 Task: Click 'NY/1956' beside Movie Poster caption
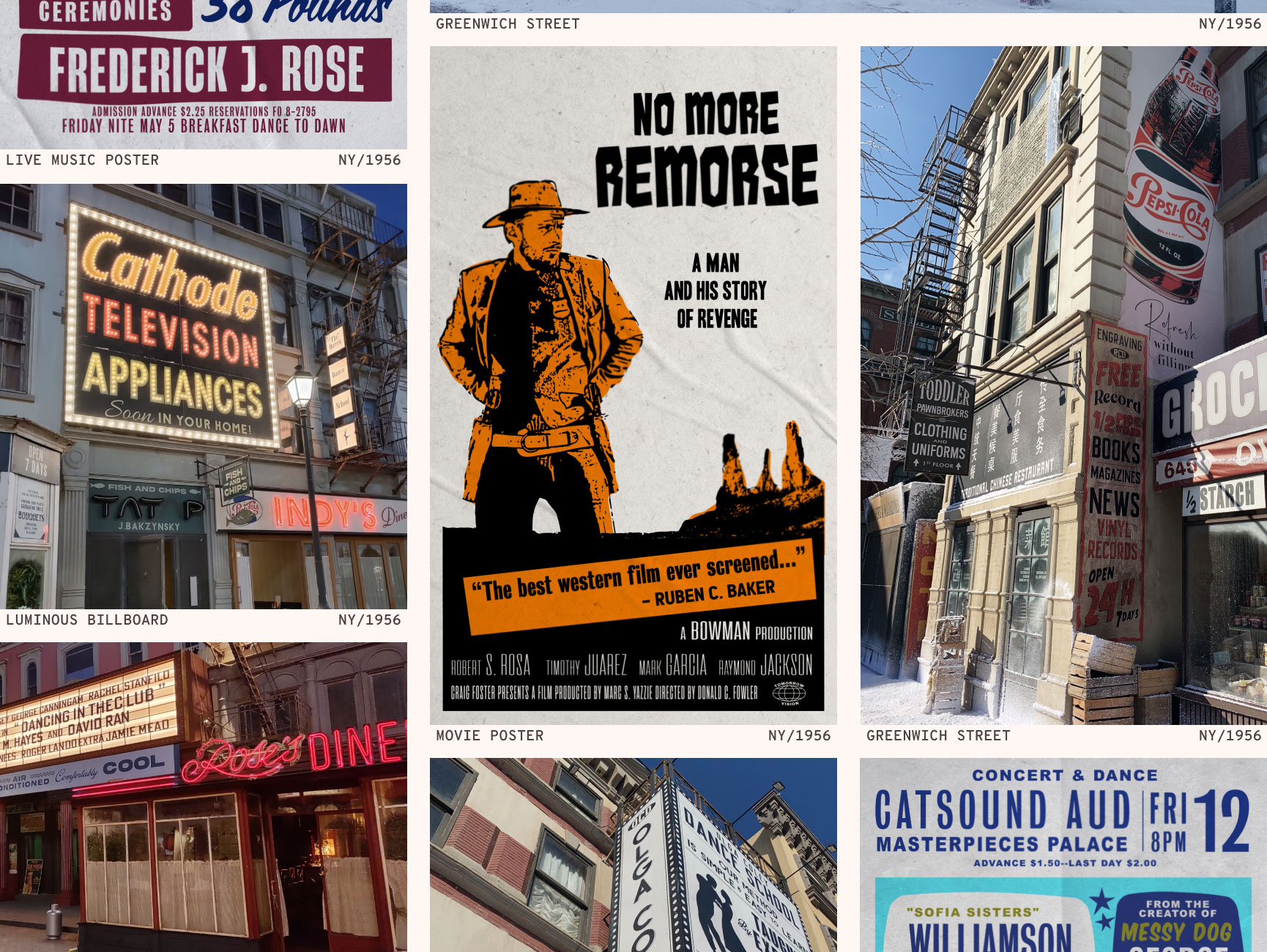800,736
